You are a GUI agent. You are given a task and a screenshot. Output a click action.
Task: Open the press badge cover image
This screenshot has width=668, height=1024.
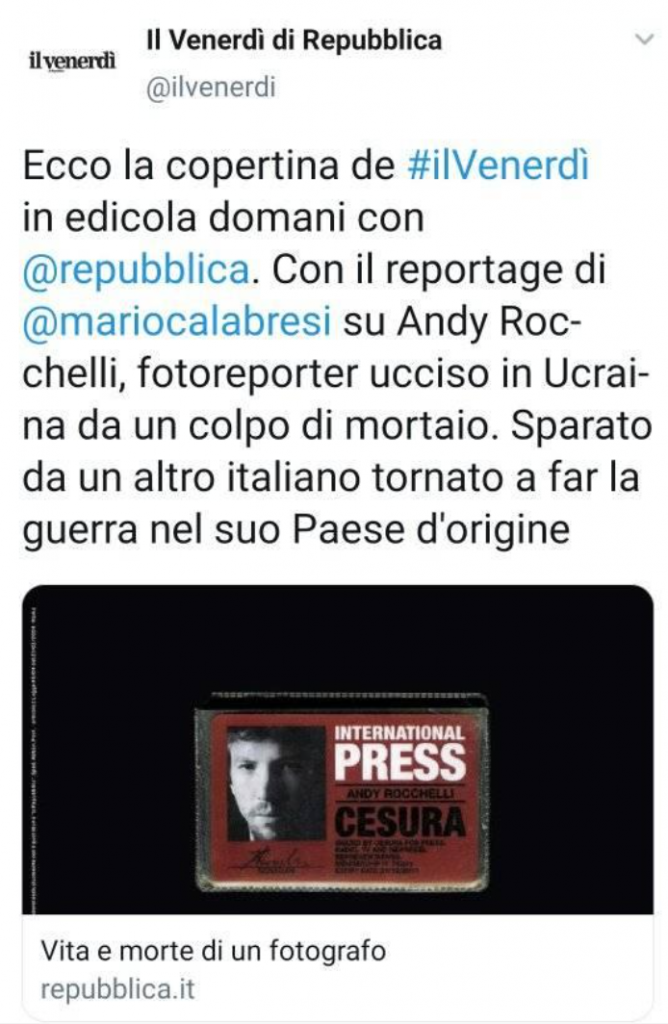coord(338,749)
